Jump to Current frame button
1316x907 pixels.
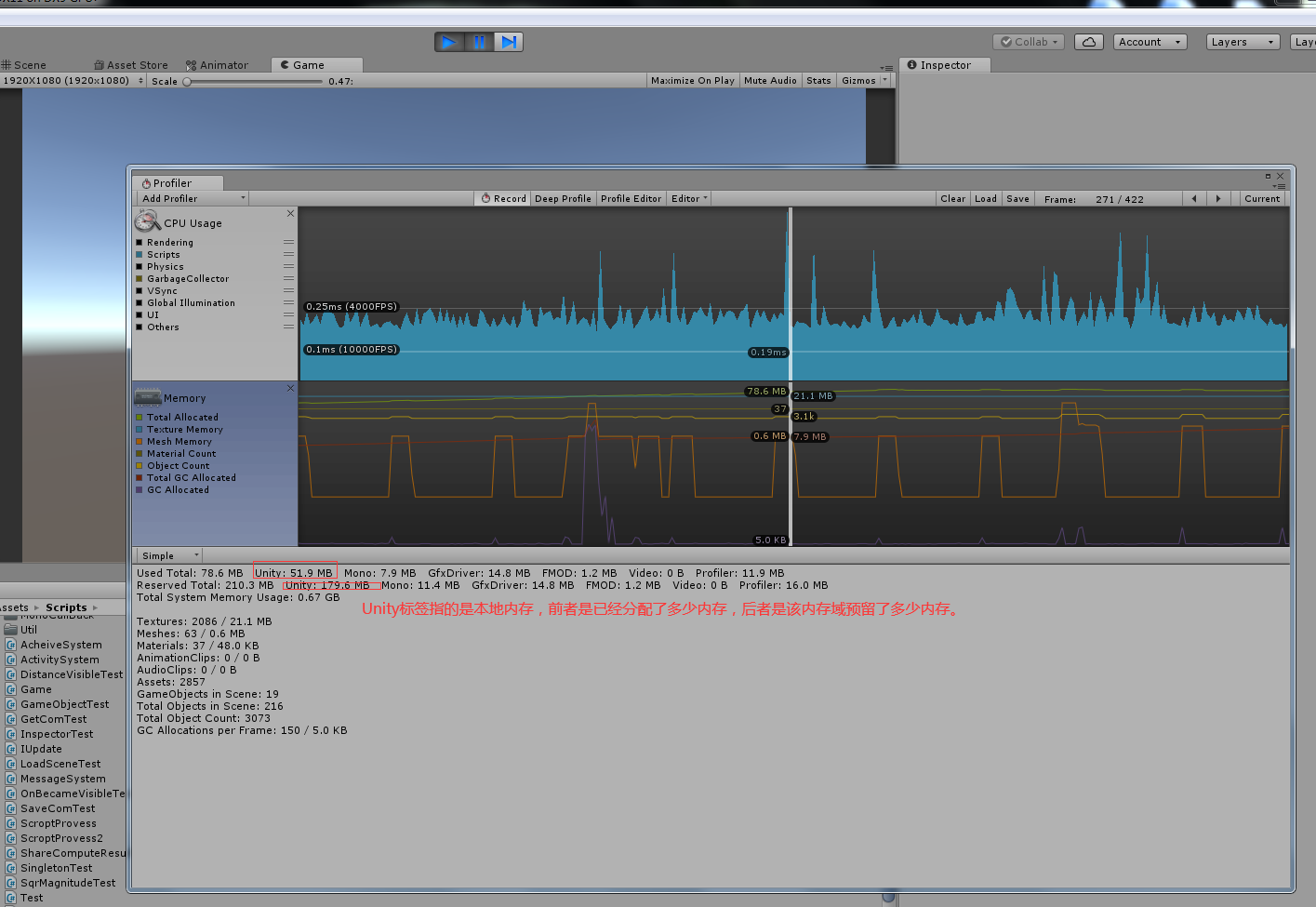[1262, 198]
